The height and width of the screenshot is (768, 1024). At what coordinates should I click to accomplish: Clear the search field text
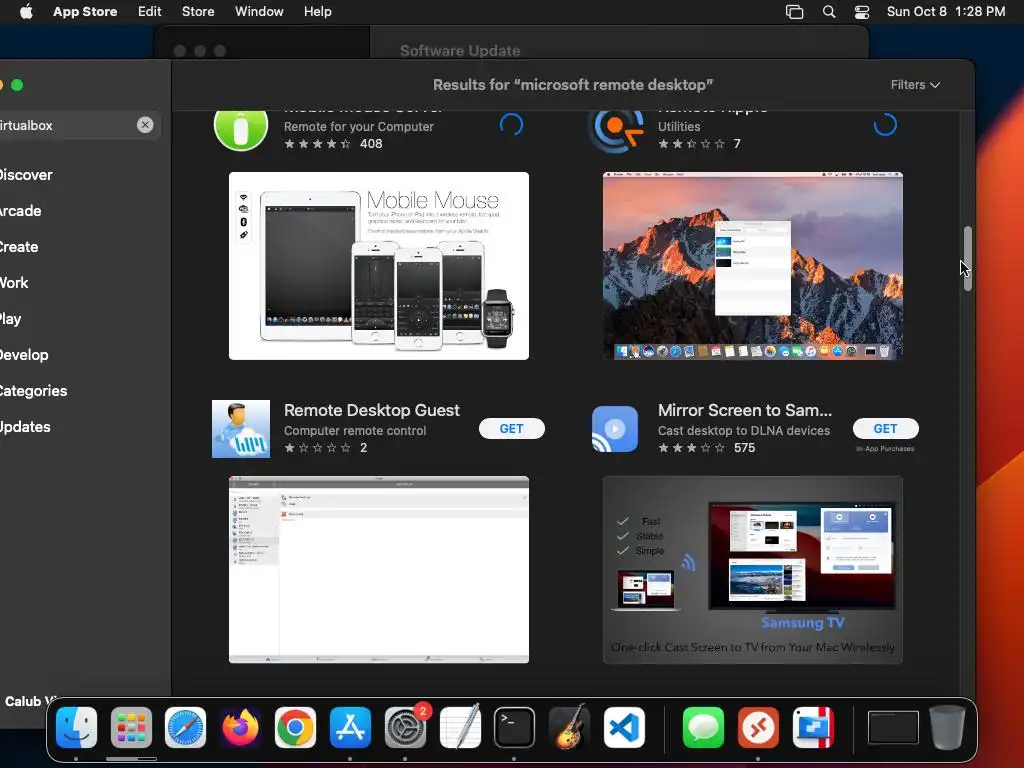[x=145, y=125]
